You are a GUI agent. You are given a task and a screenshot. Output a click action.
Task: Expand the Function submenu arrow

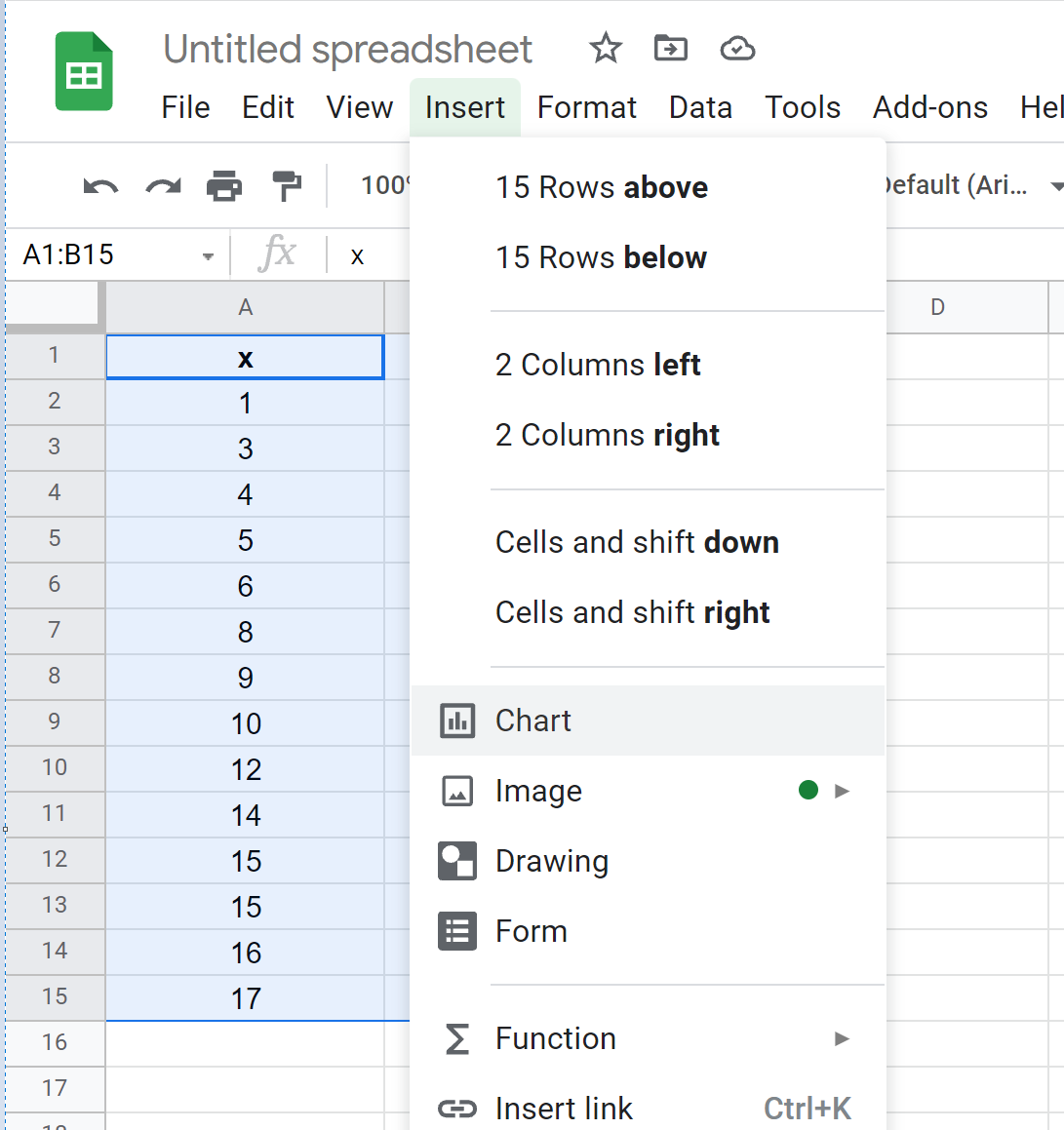point(842,1038)
